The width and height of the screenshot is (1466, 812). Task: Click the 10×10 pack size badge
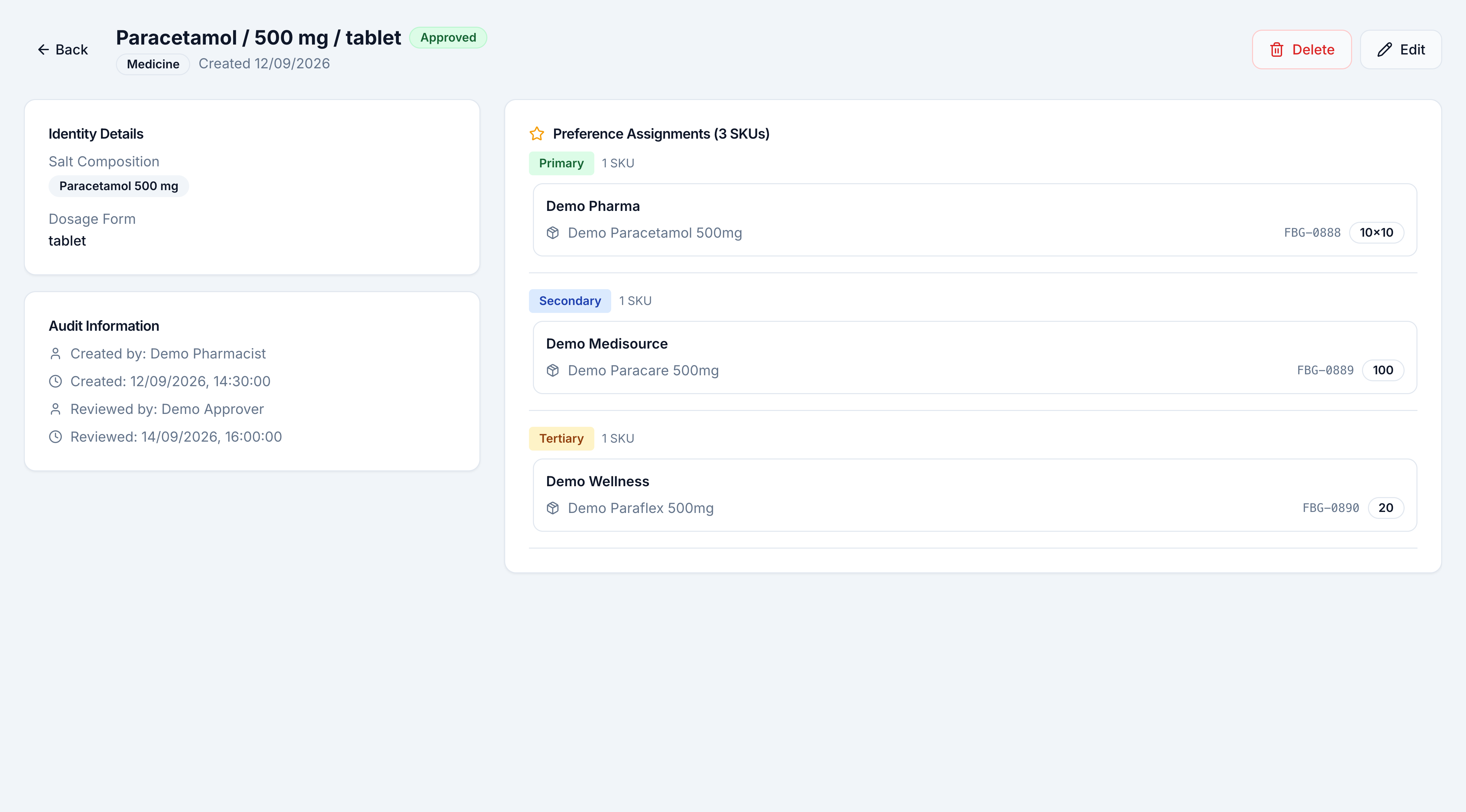pyautogui.click(x=1377, y=233)
